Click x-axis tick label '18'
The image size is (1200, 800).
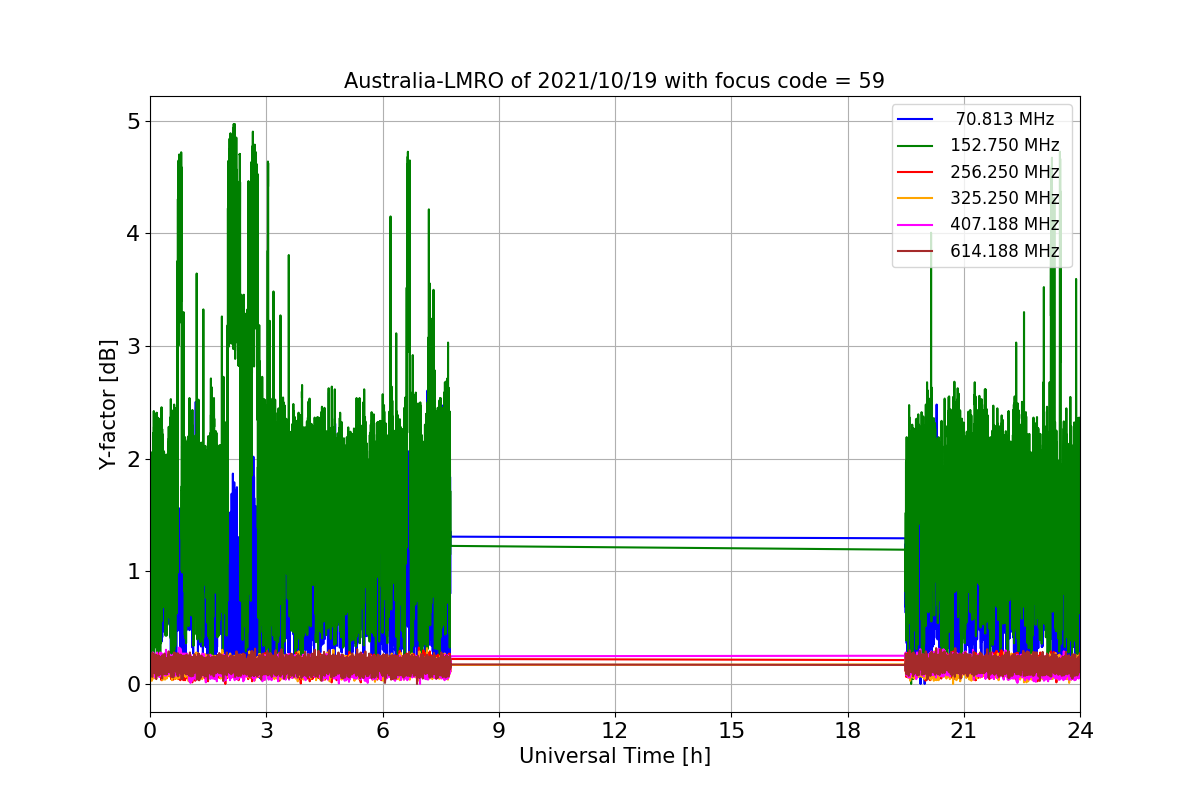pyautogui.click(x=847, y=731)
